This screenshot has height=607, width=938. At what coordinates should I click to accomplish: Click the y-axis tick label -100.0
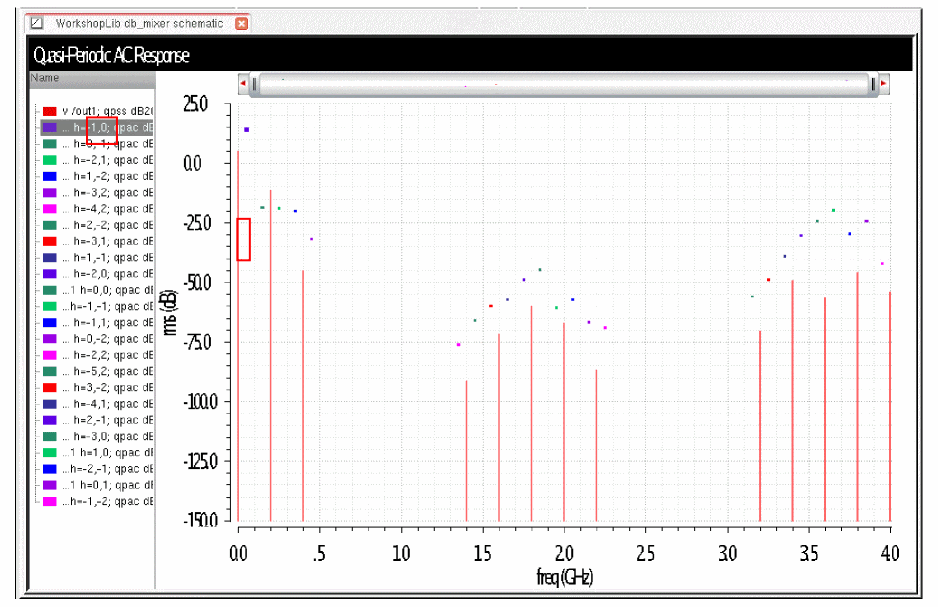pyautogui.click(x=200, y=401)
